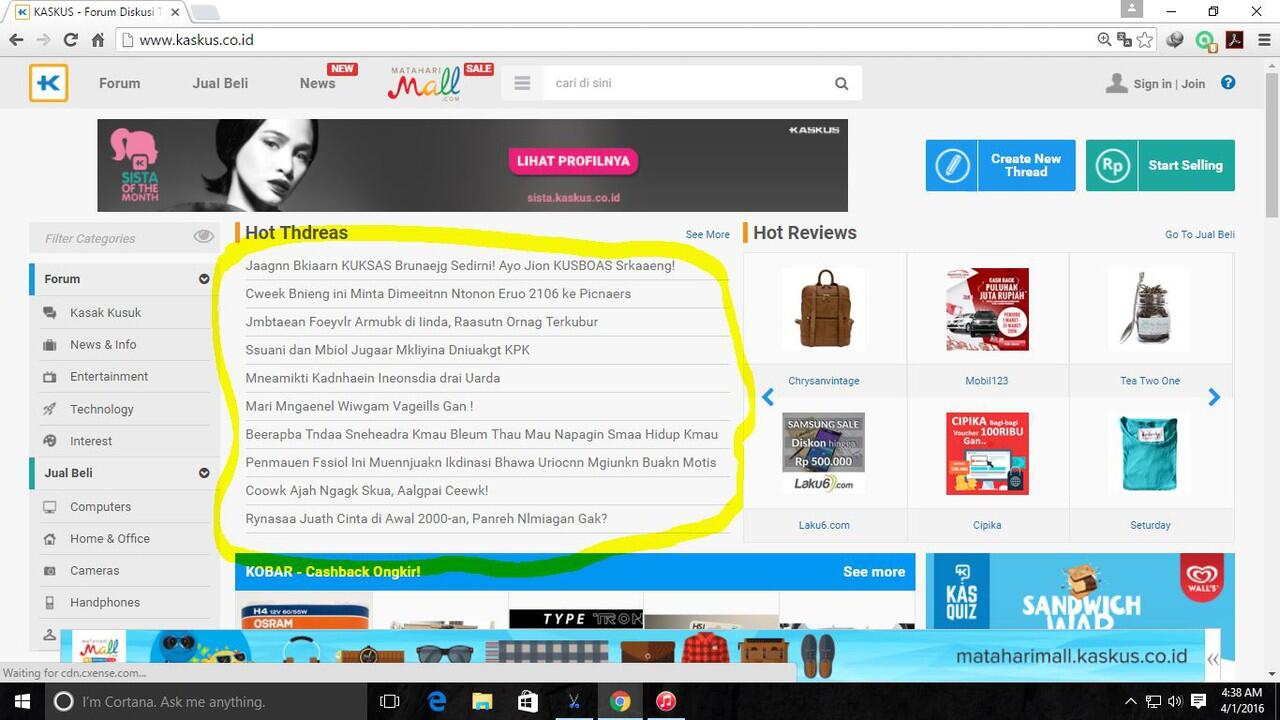Click the search magnifier icon
The image size is (1280, 720).
[x=842, y=84]
